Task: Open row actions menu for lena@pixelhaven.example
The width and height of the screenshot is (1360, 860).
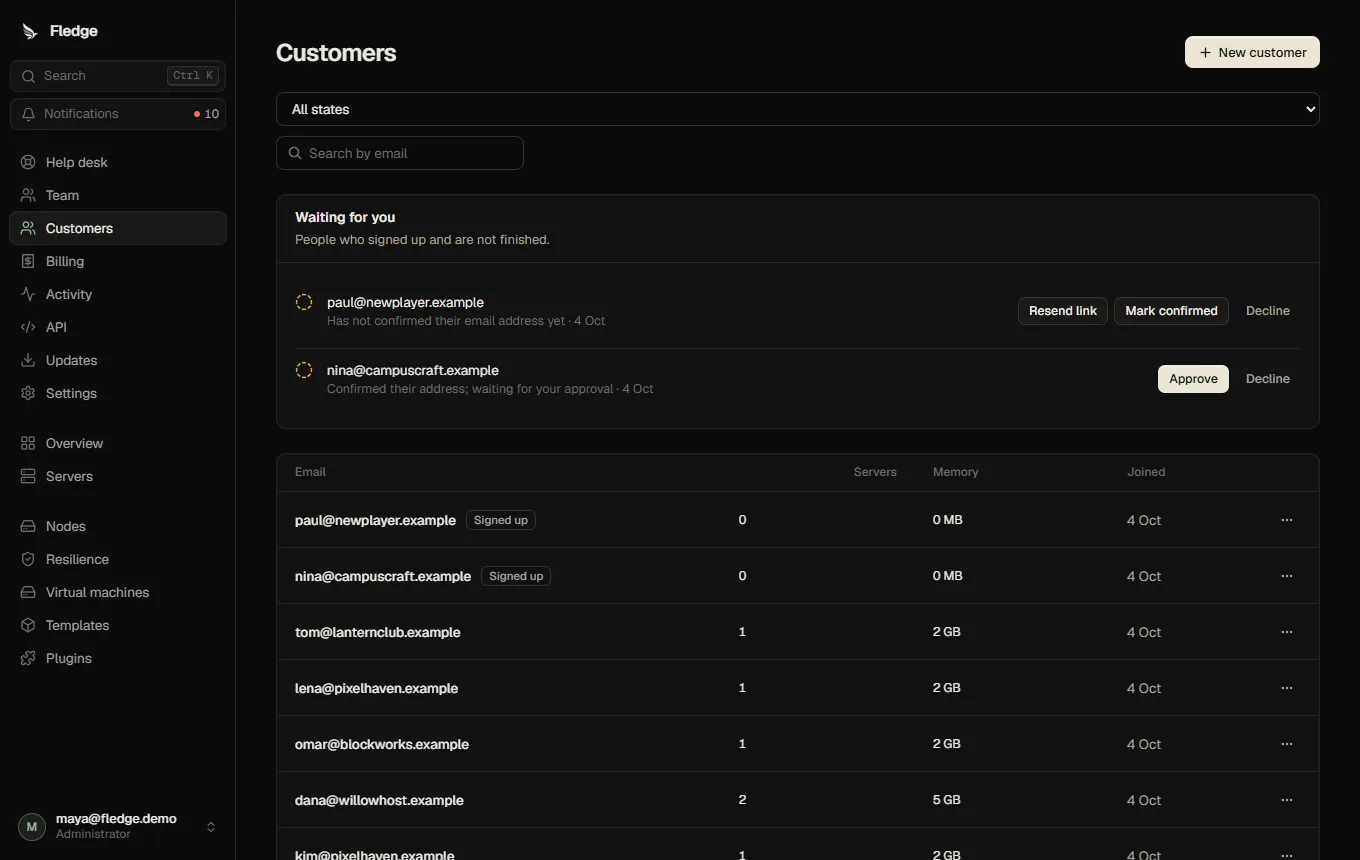Action: pyautogui.click(x=1287, y=688)
